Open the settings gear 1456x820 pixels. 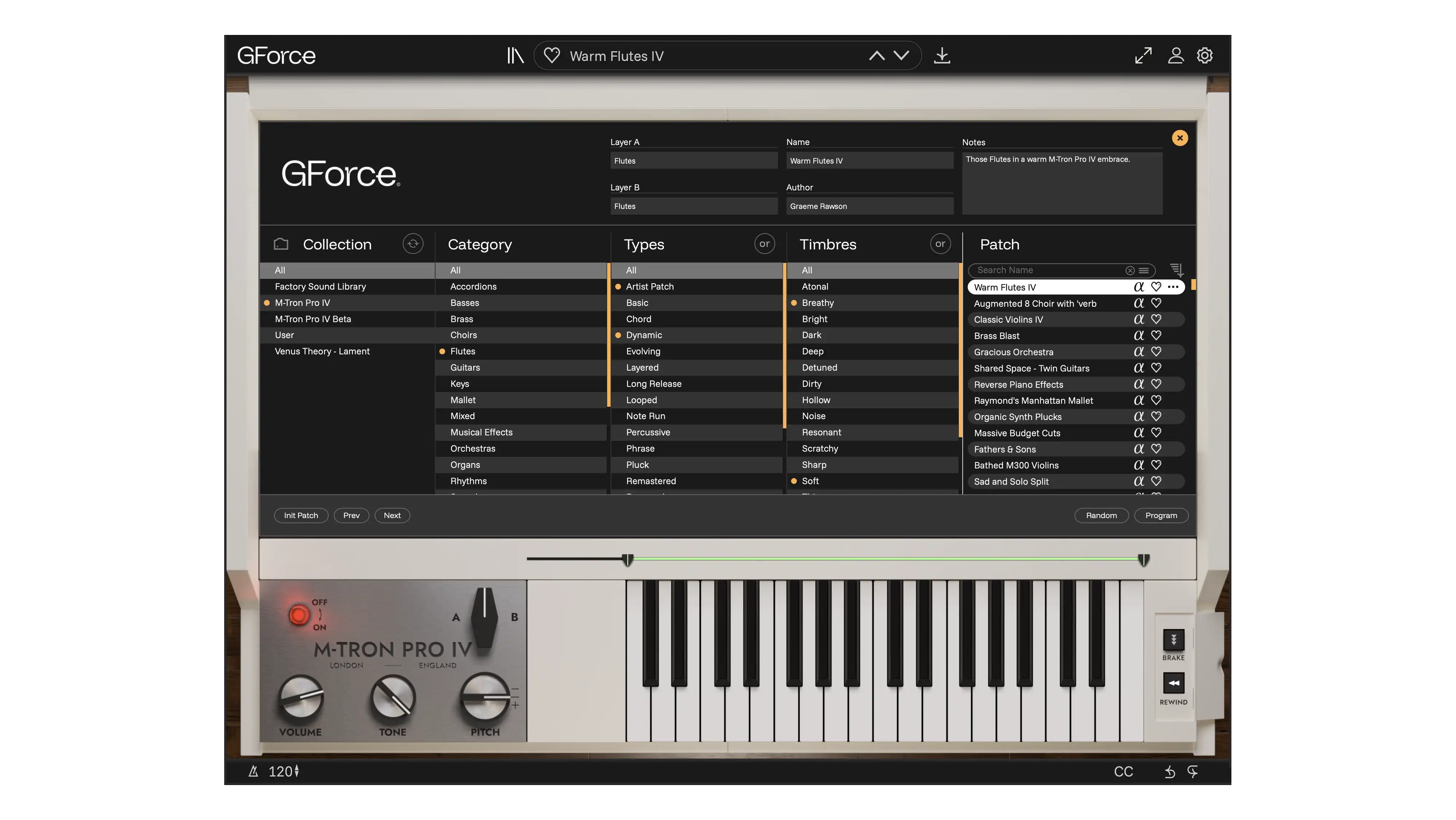pos(1204,55)
